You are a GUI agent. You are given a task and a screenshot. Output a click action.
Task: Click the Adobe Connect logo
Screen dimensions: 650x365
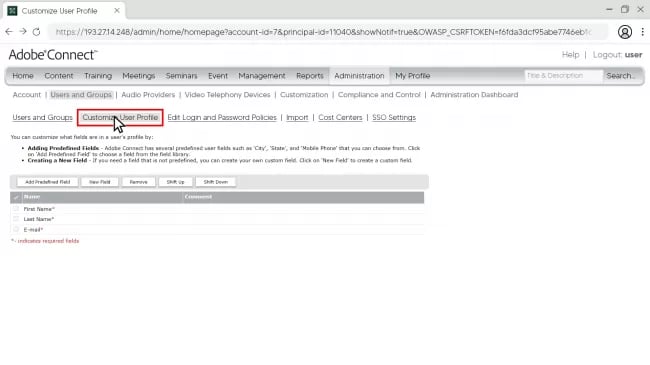[x=53, y=55]
